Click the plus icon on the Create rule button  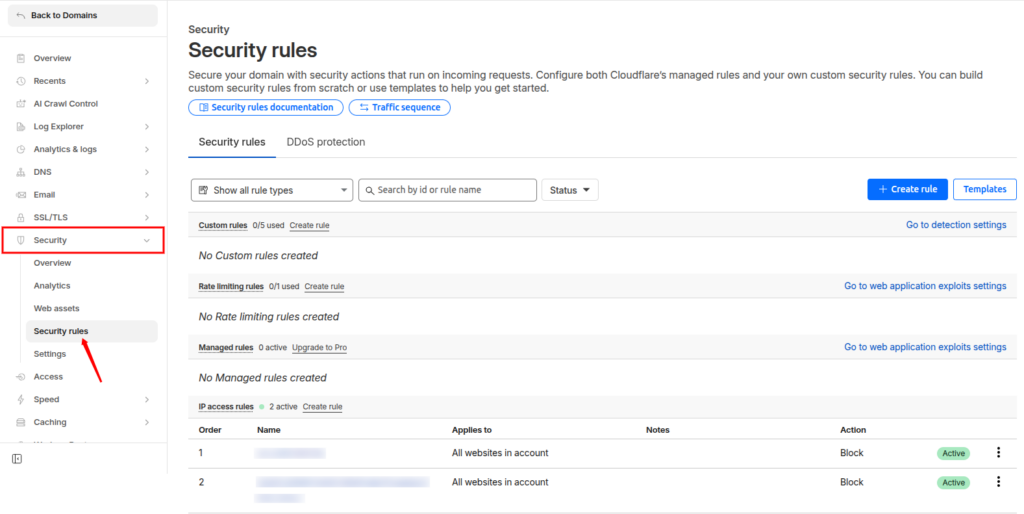pos(883,189)
